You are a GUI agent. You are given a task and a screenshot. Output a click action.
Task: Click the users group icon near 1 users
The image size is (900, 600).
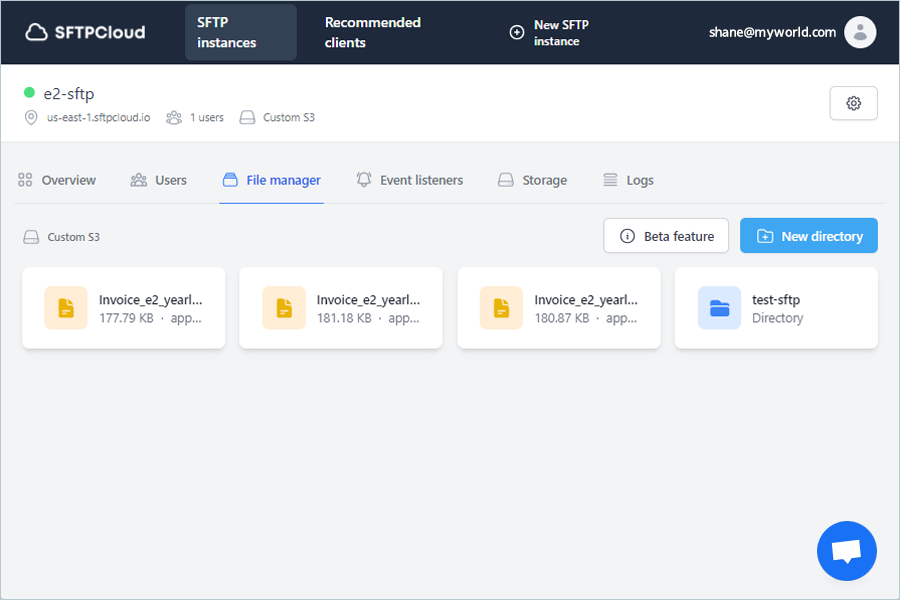[x=174, y=118]
